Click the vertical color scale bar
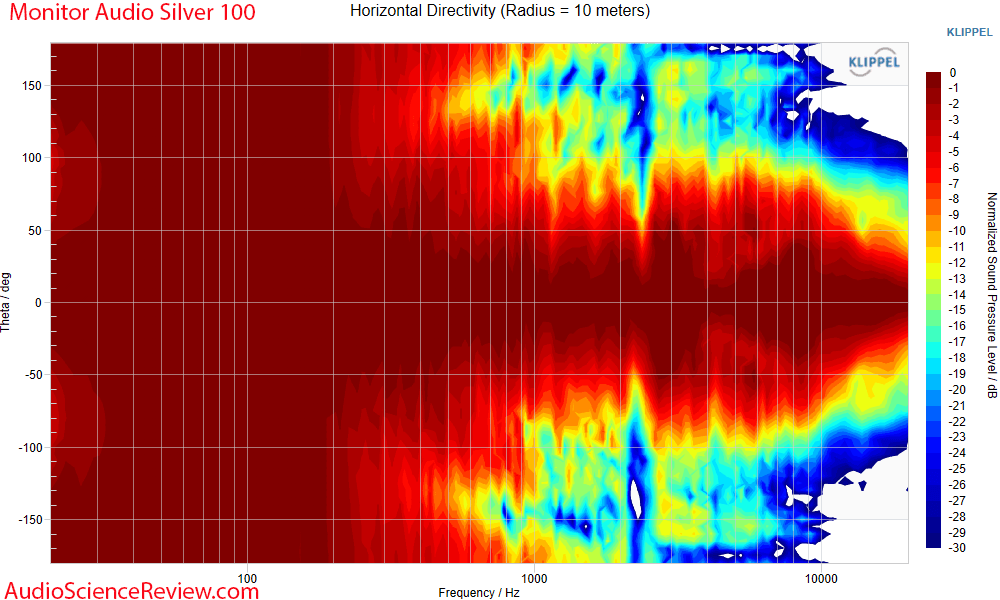 933,310
